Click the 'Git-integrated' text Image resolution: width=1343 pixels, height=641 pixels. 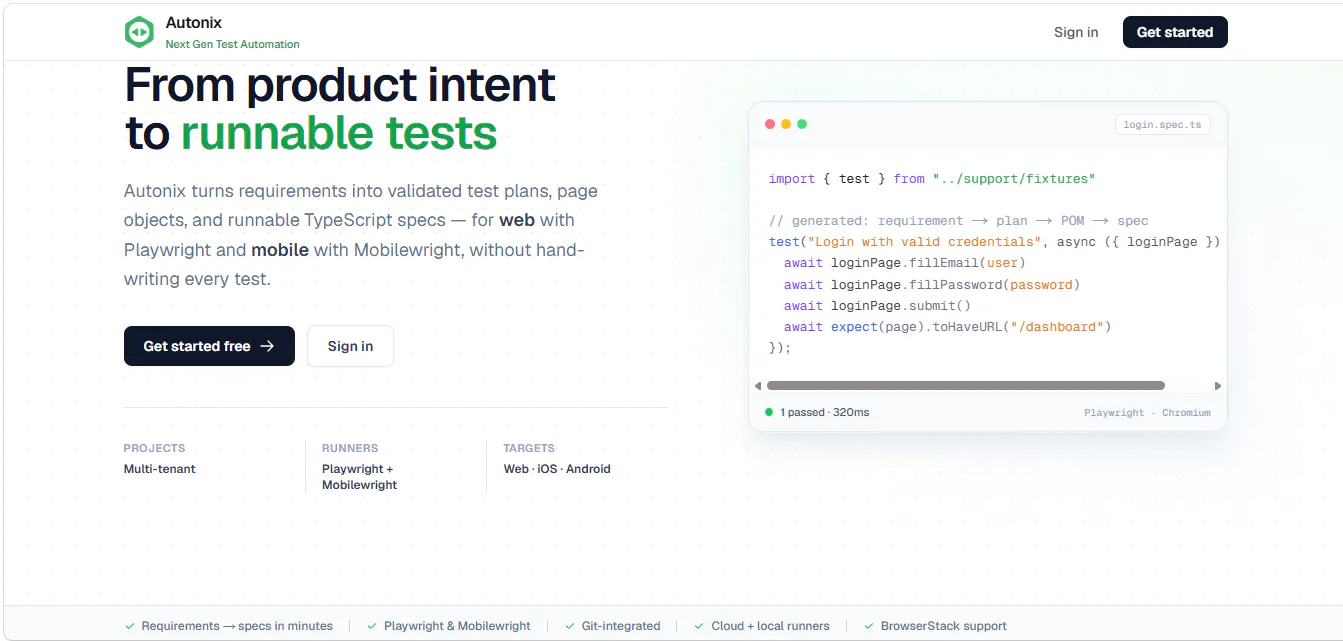[x=621, y=626]
